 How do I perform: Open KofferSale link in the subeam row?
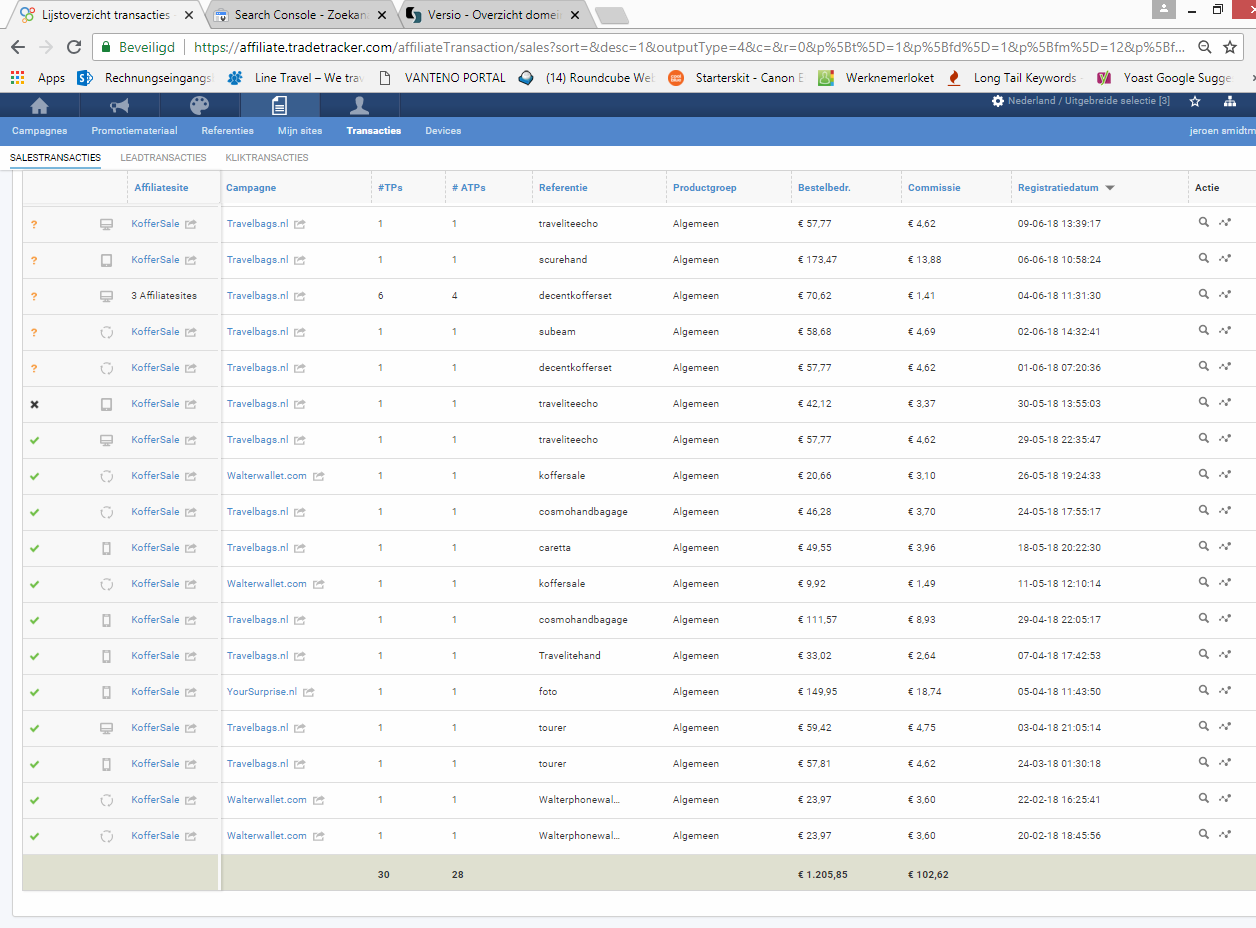point(155,332)
